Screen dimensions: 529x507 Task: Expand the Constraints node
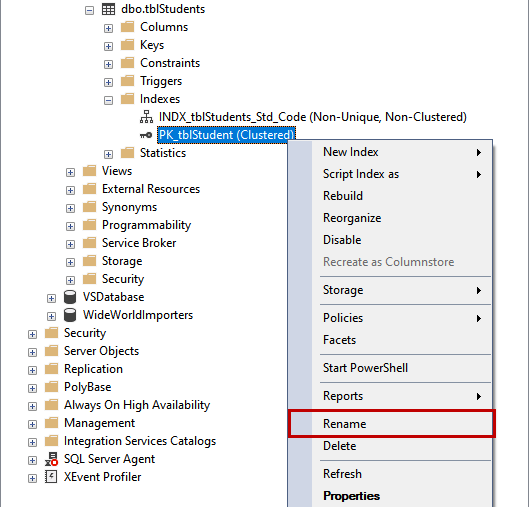108,64
